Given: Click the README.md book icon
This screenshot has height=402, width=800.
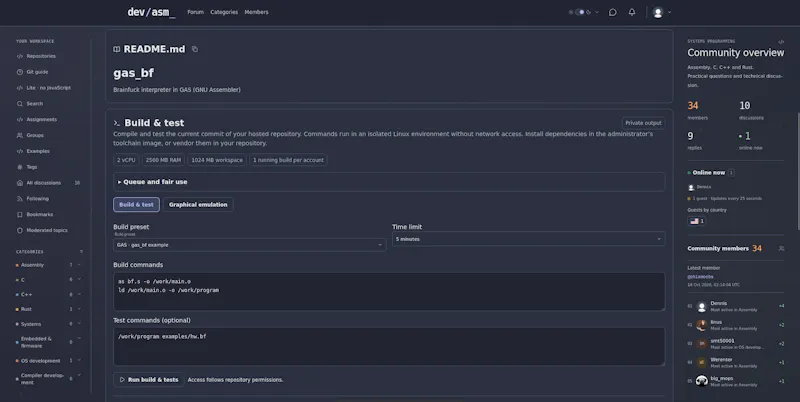Looking at the screenshot, I should coord(117,49).
